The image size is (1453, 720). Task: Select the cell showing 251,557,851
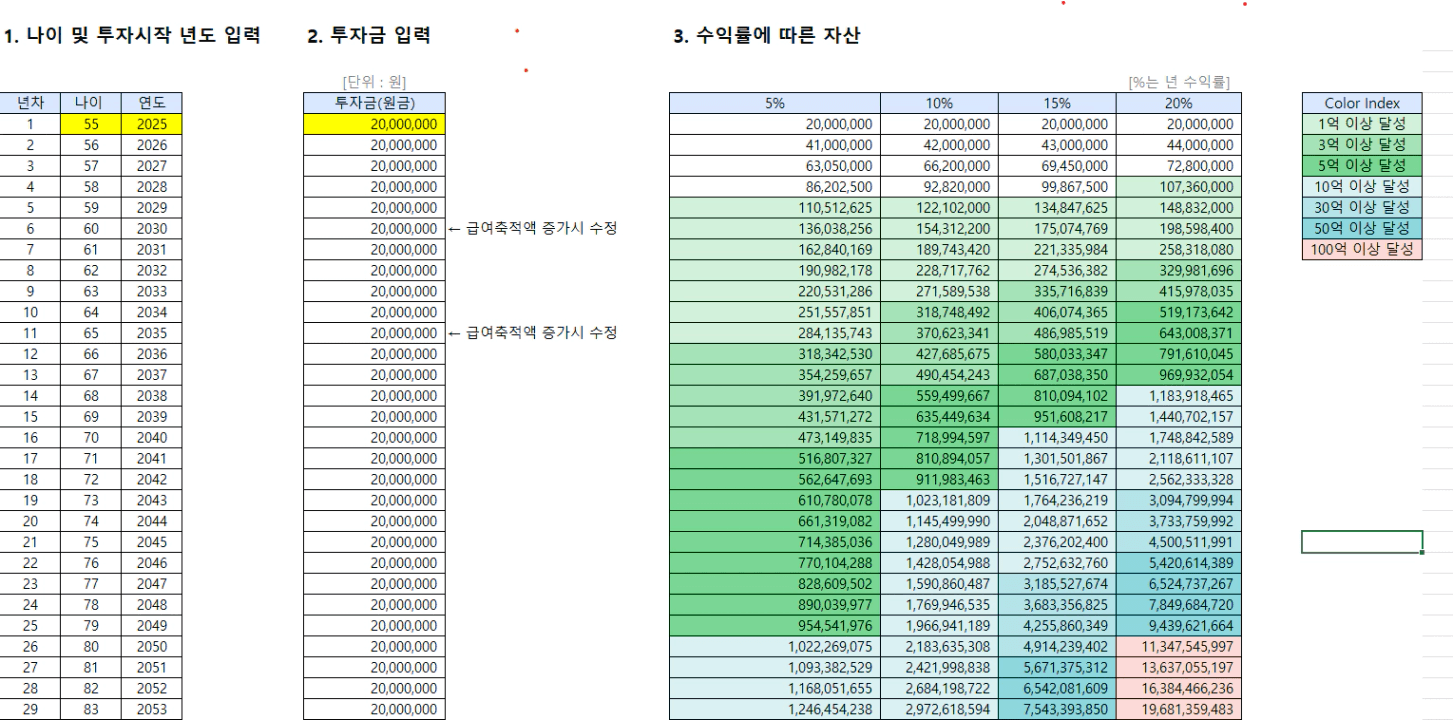[775, 313]
